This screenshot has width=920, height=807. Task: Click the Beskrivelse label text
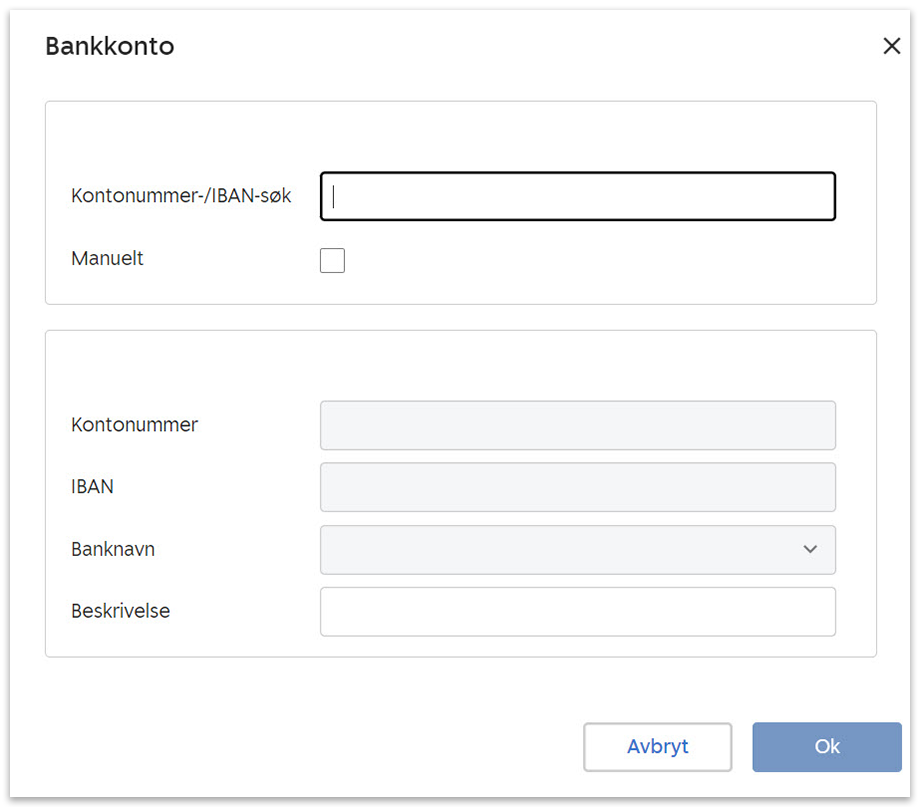(120, 611)
